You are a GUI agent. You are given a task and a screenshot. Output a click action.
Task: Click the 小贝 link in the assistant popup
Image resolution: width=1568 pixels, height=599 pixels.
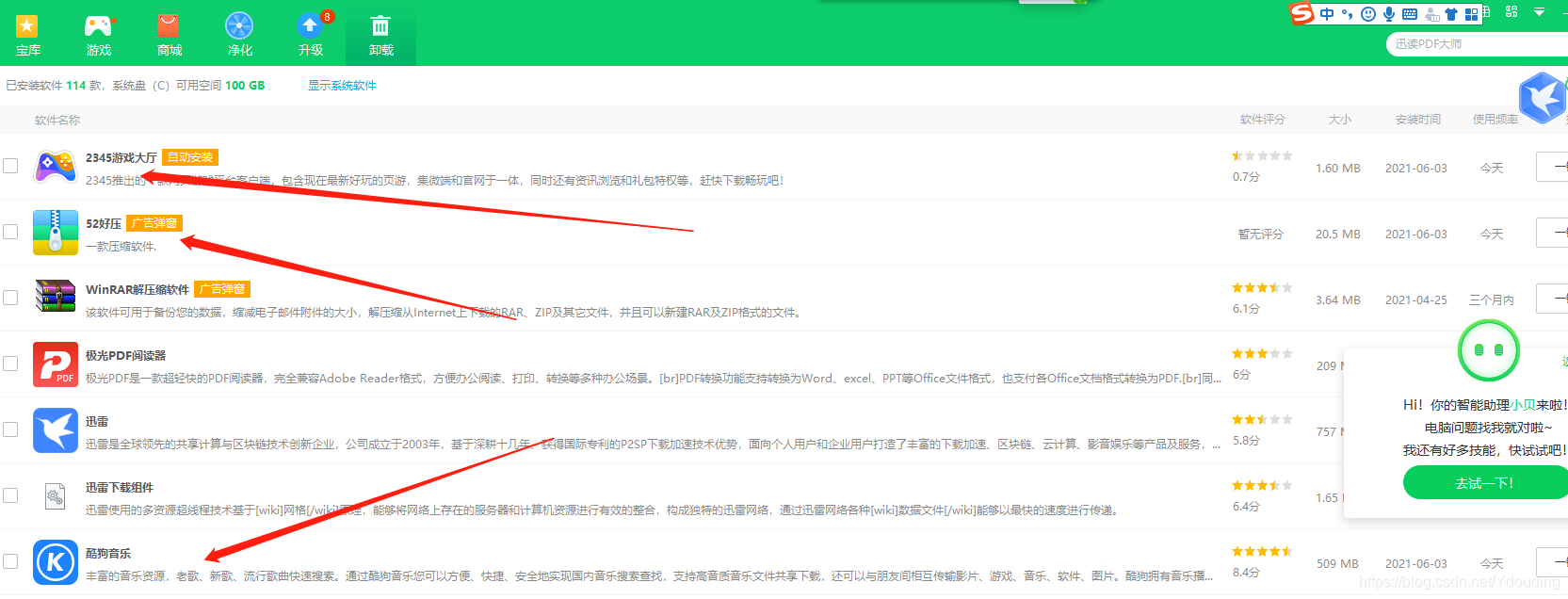pos(1523,405)
